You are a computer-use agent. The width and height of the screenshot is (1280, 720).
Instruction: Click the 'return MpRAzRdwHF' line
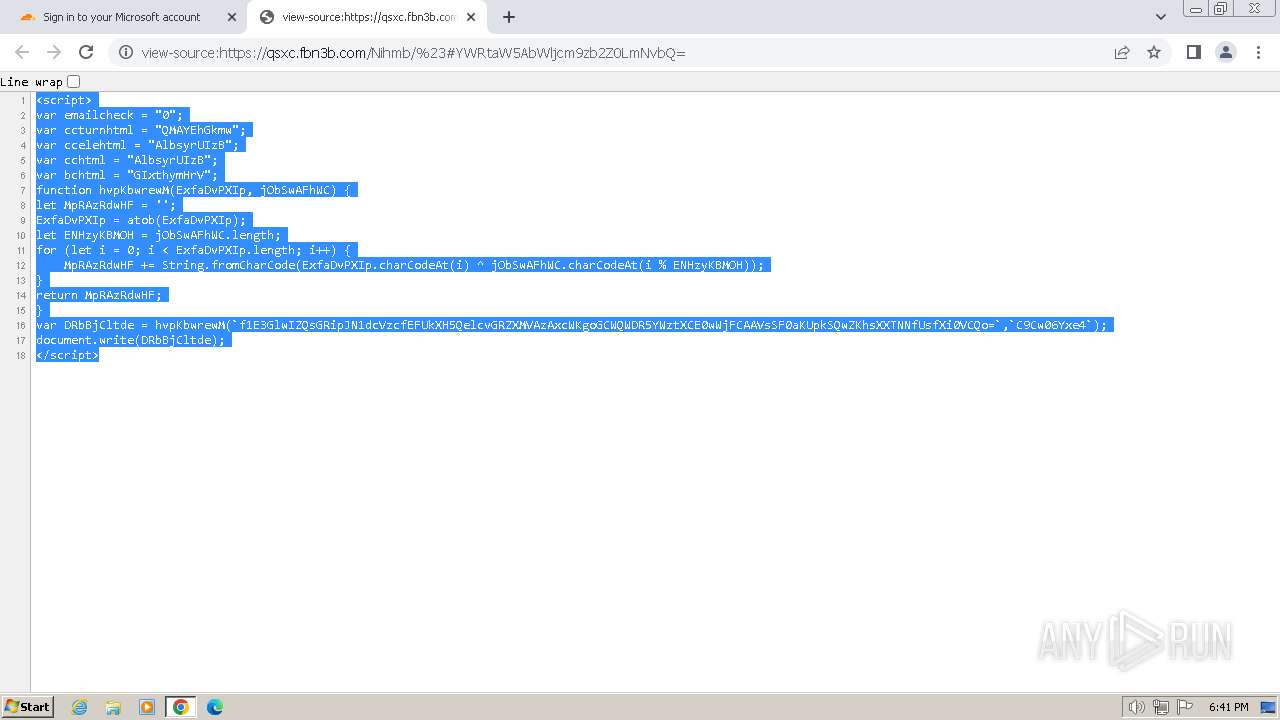coord(99,295)
